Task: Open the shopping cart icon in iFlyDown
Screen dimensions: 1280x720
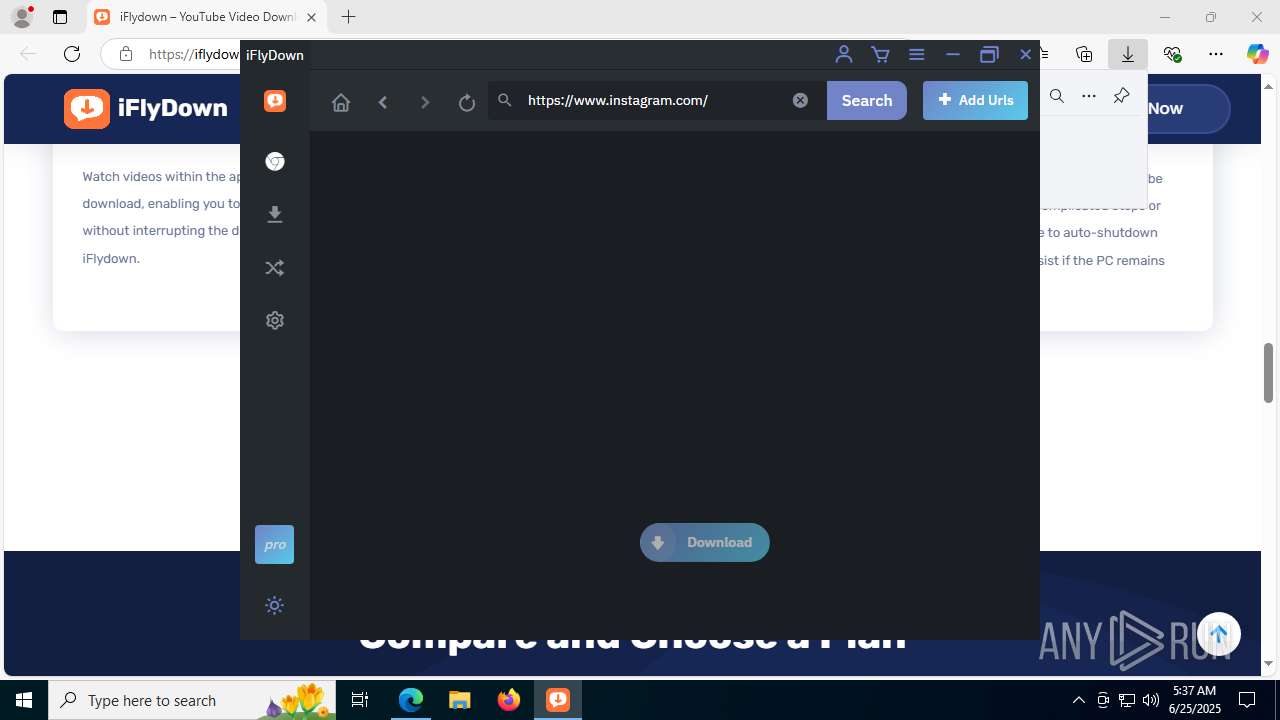Action: point(880,54)
